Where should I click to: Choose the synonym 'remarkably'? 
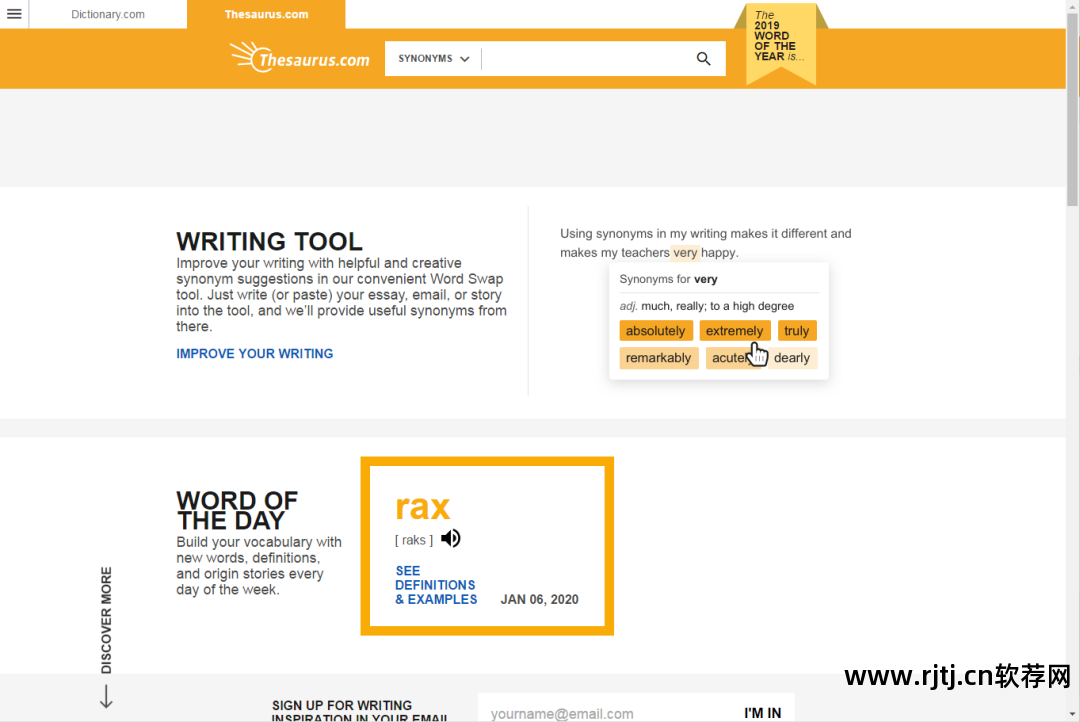[x=658, y=358]
